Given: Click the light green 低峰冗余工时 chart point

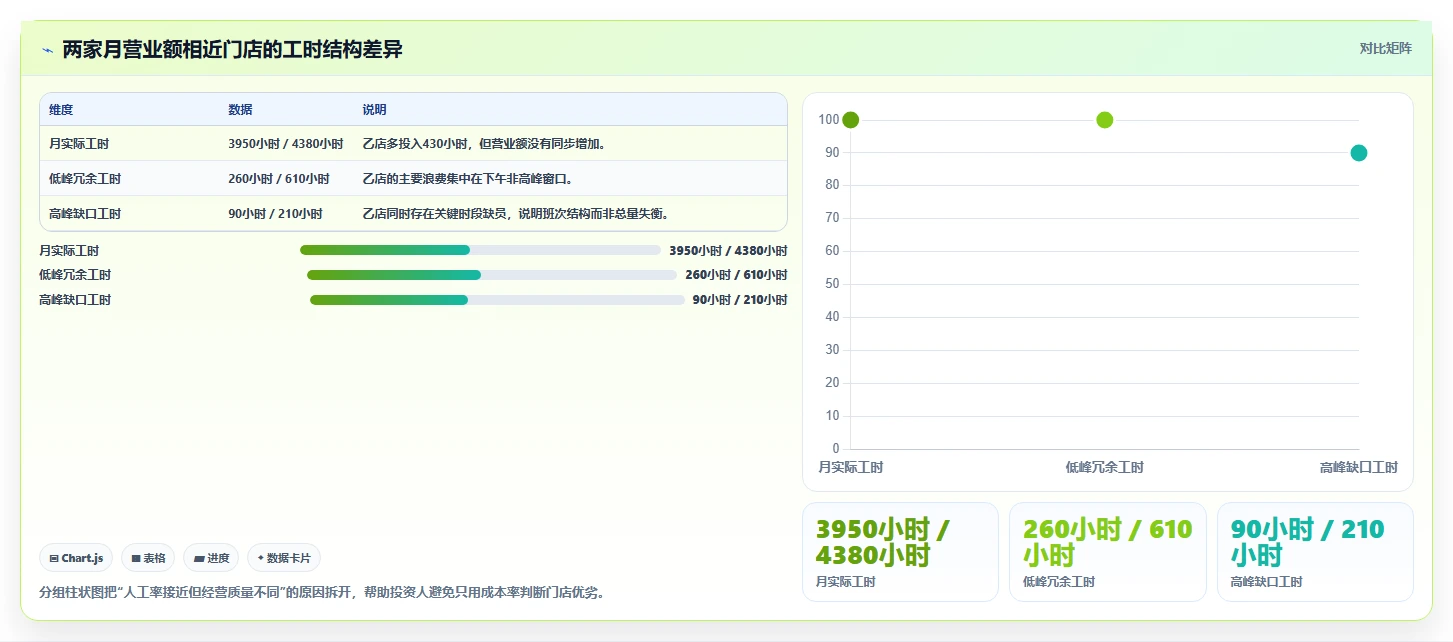Looking at the screenshot, I should pos(1105,120).
